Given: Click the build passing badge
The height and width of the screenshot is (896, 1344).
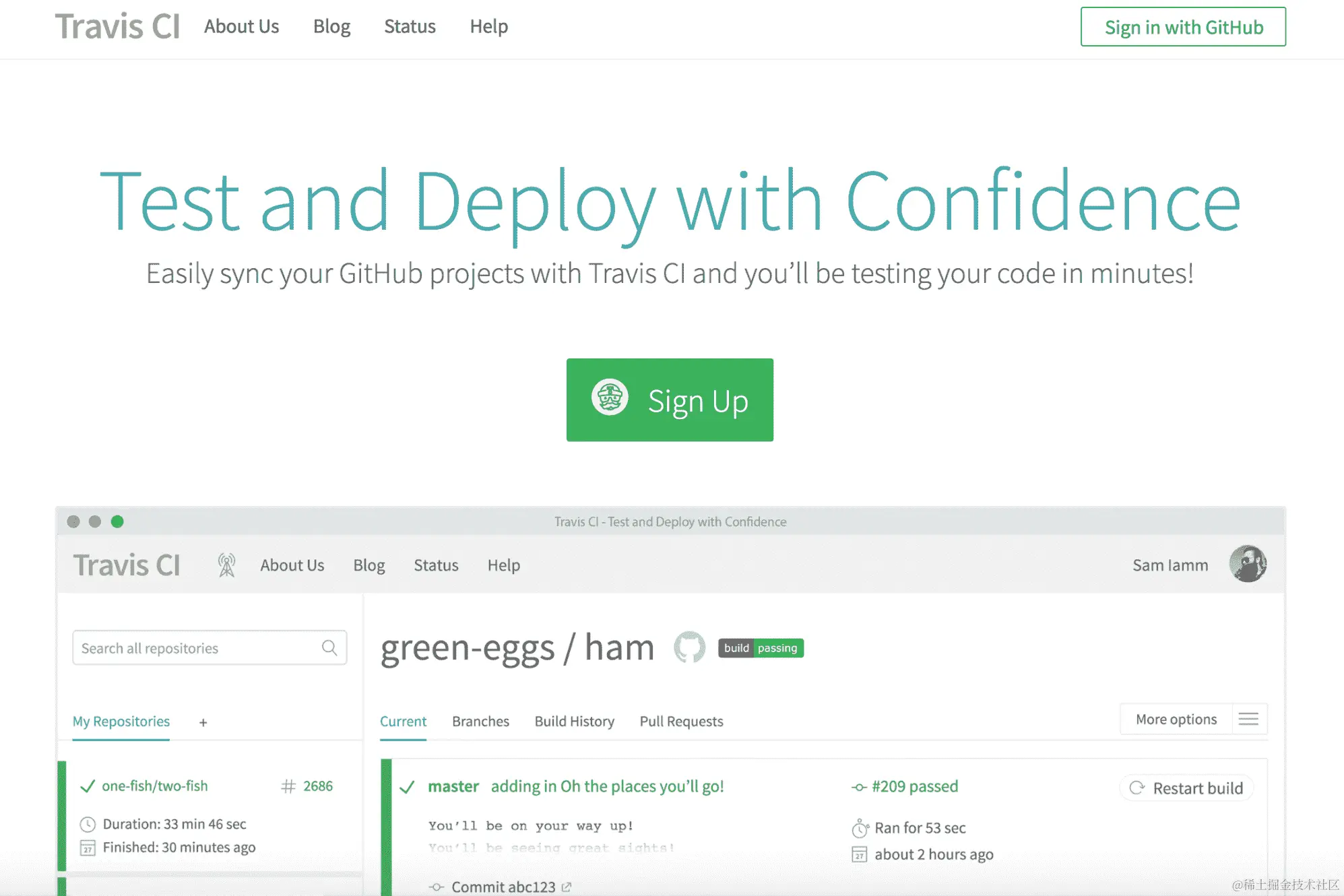Looking at the screenshot, I should point(761,648).
